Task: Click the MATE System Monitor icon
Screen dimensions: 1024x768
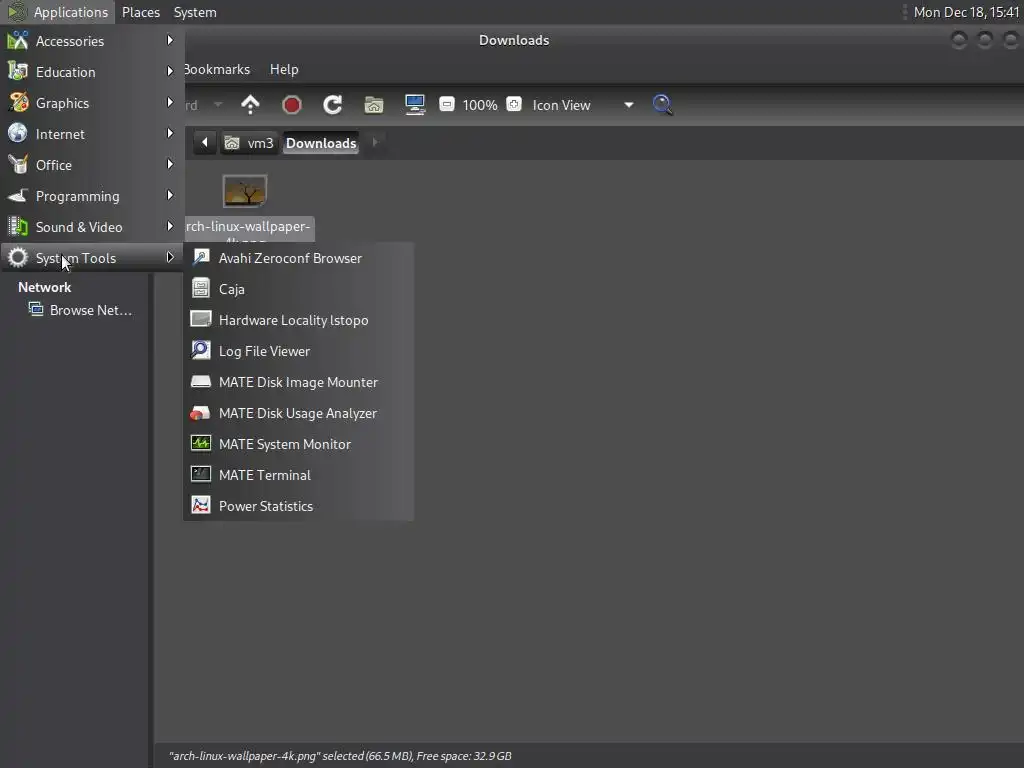Action: (200, 443)
